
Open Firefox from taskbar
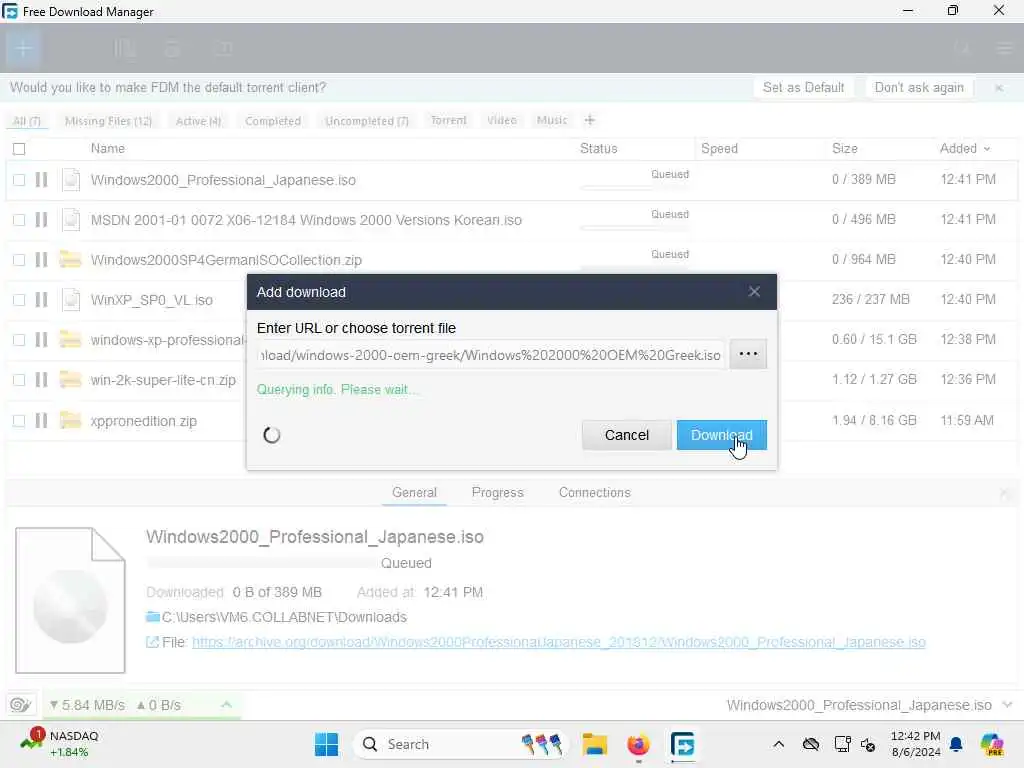(638, 744)
